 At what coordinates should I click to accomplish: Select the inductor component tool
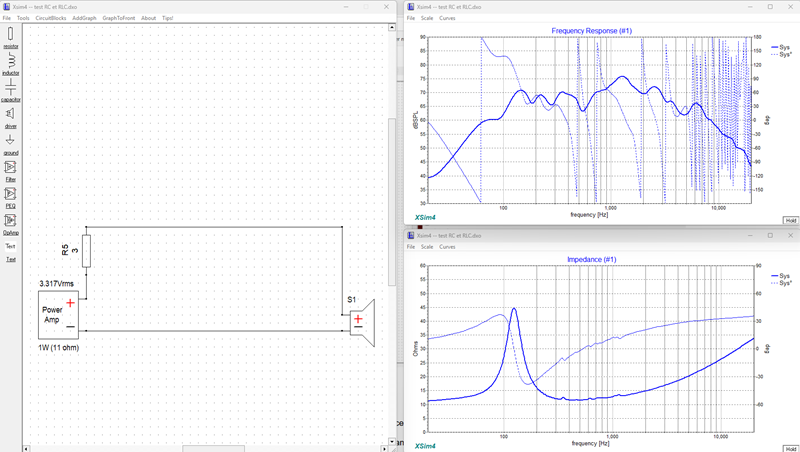[x=11, y=64]
